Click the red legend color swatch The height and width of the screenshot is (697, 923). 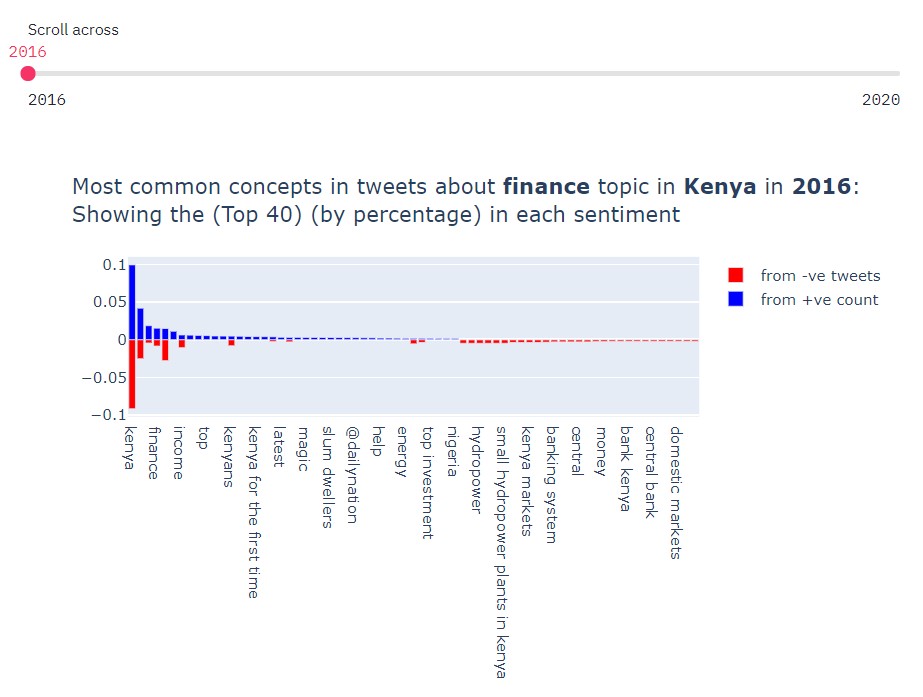[x=736, y=276]
